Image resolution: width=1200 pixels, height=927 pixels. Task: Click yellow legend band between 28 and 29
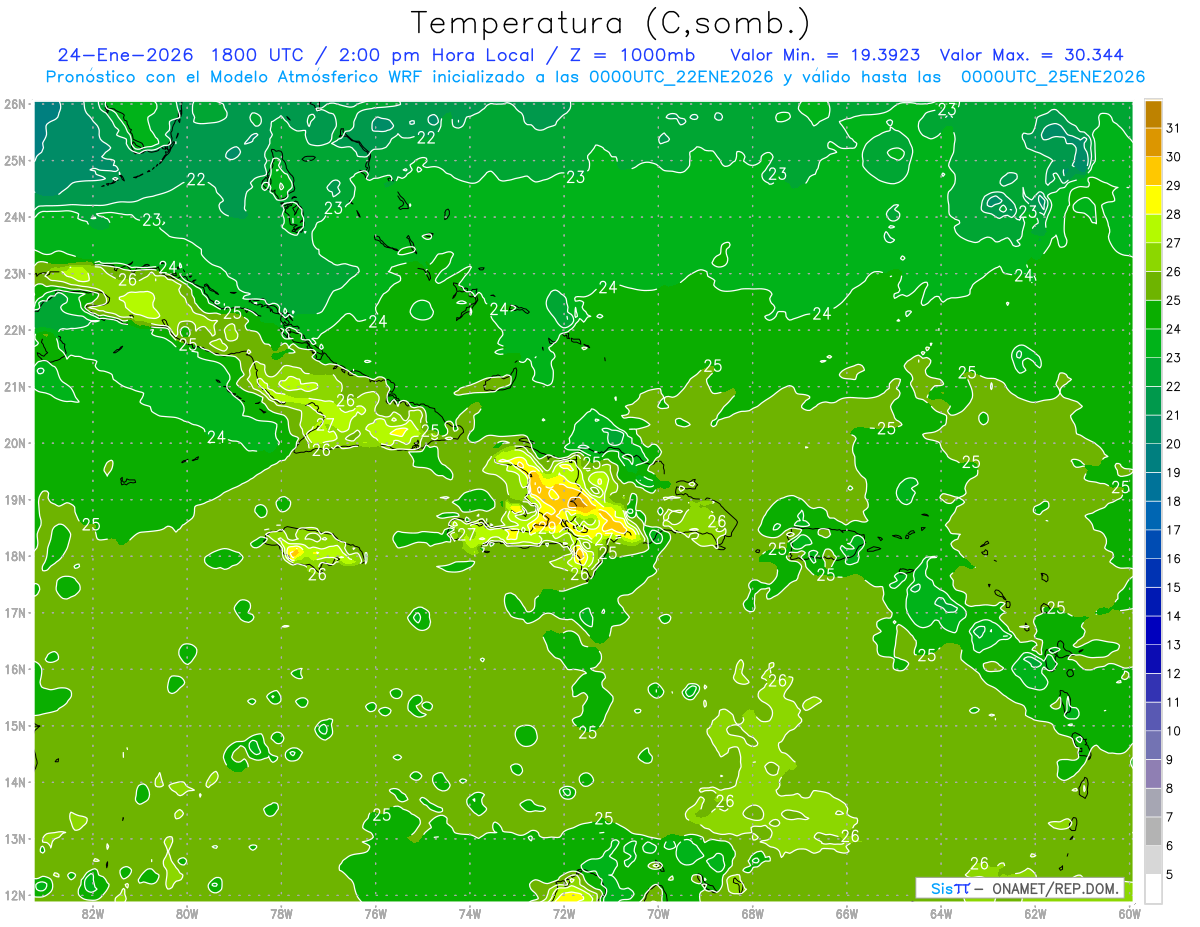click(1153, 200)
